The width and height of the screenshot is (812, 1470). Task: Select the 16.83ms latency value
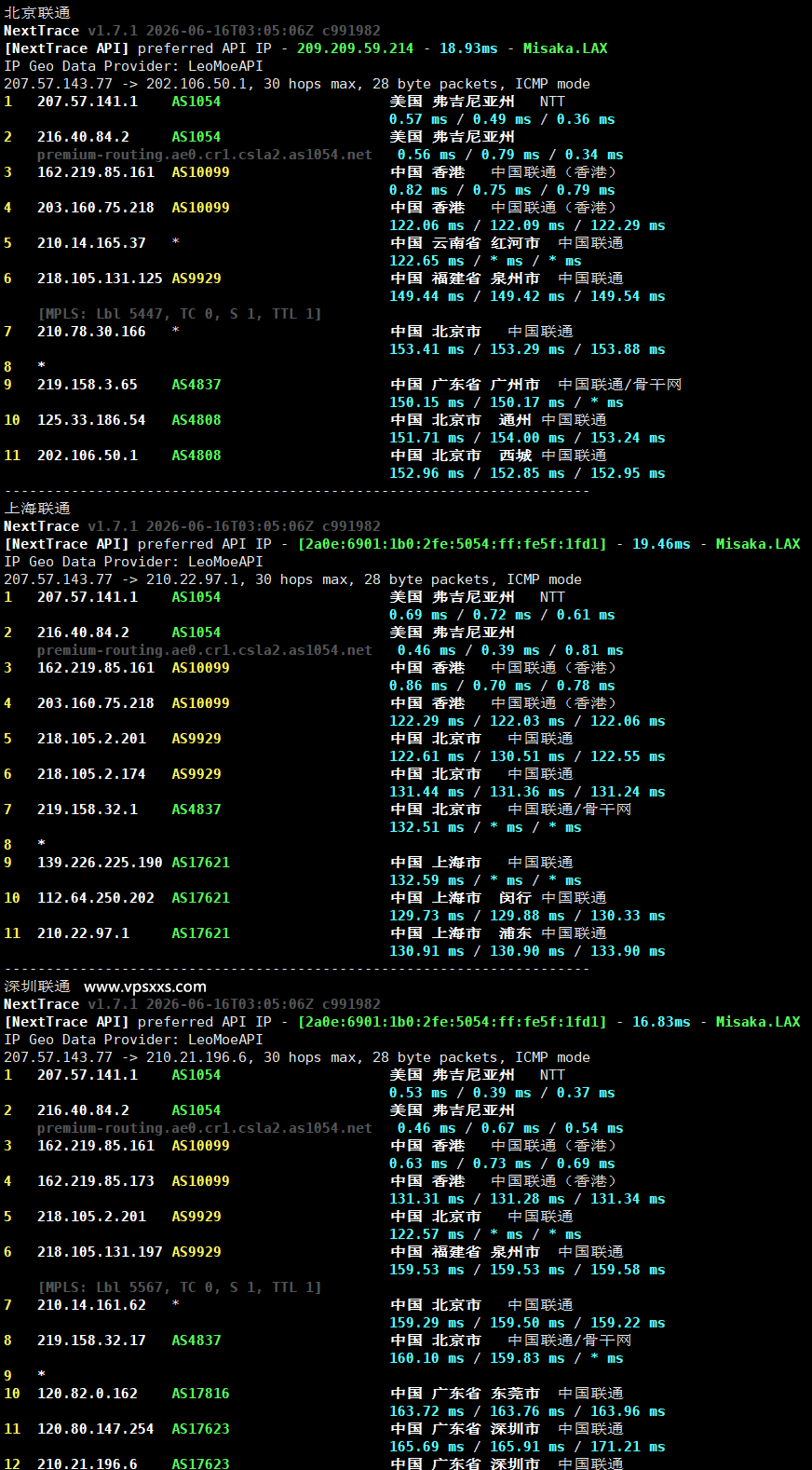tap(661, 1022)
